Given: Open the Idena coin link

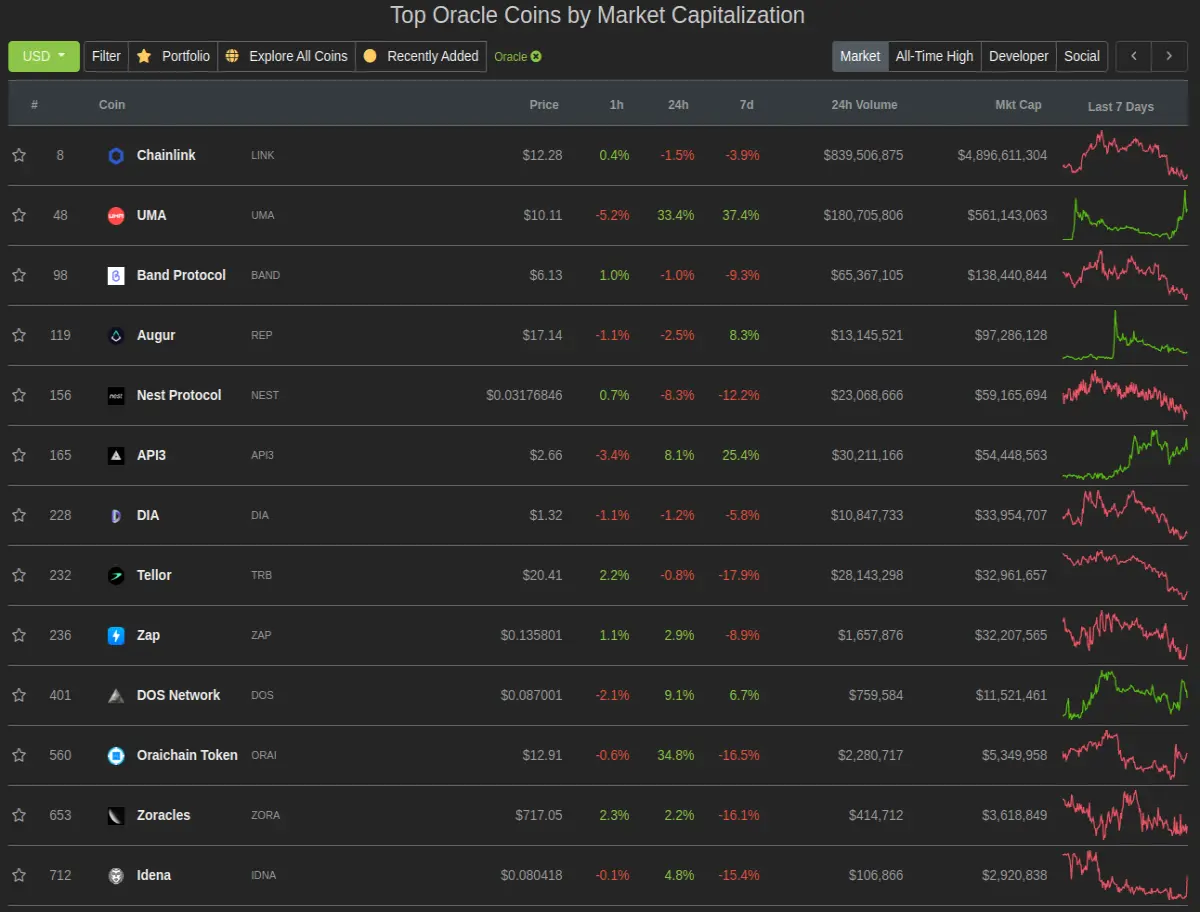Looking at the screenshot, I should coord(154,875).
